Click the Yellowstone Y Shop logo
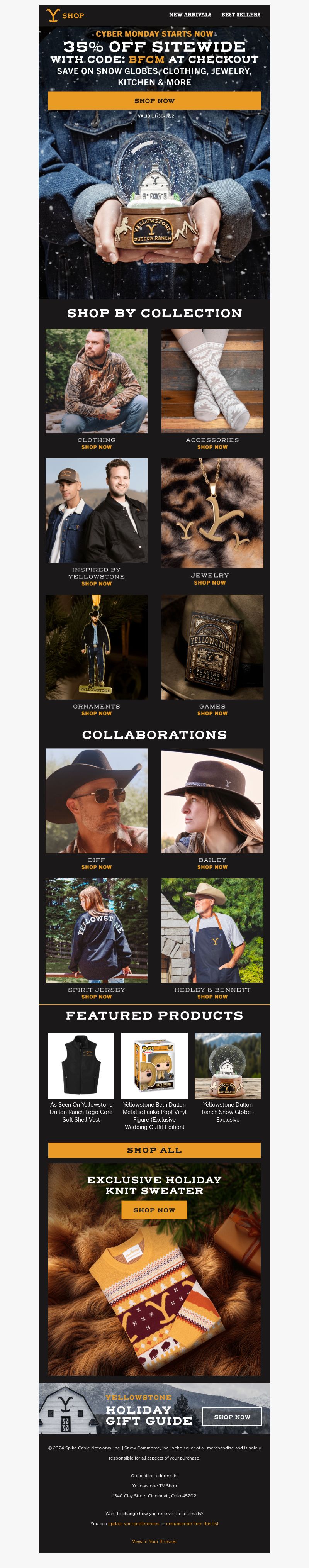The height and width of the screenshot is (1568, 309). point(65,15)
